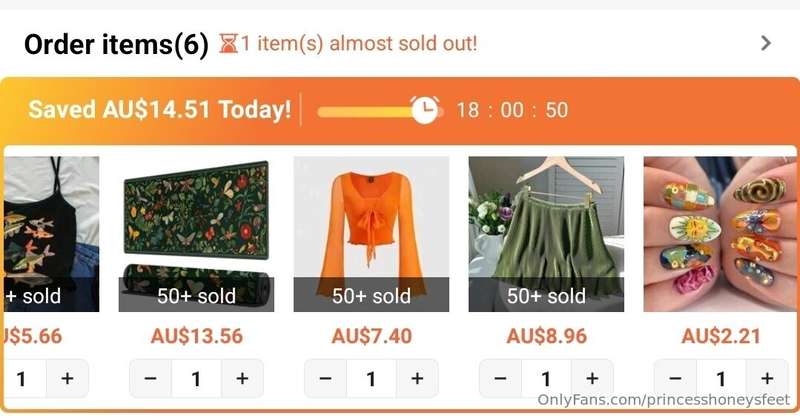This screenshot has width=800, height=418.
Task: Increase quantity of the orange top
Action: [x=417, y=379]
